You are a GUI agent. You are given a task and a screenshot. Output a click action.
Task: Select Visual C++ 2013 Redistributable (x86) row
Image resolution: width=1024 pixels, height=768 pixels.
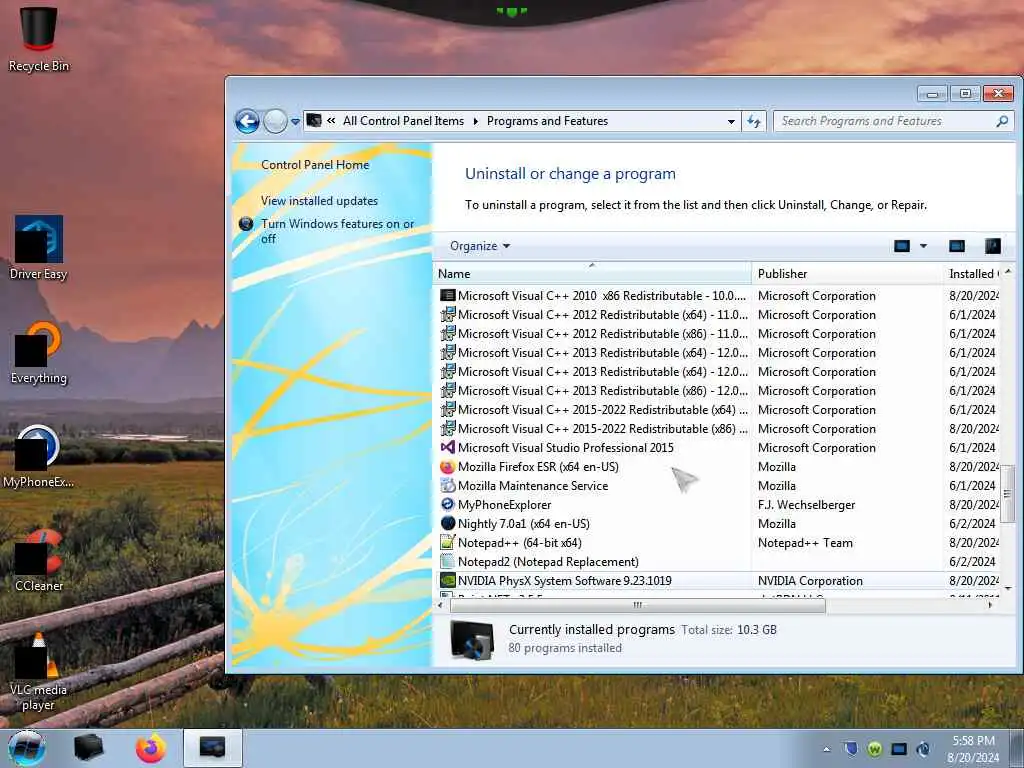(x=719, y=391)
